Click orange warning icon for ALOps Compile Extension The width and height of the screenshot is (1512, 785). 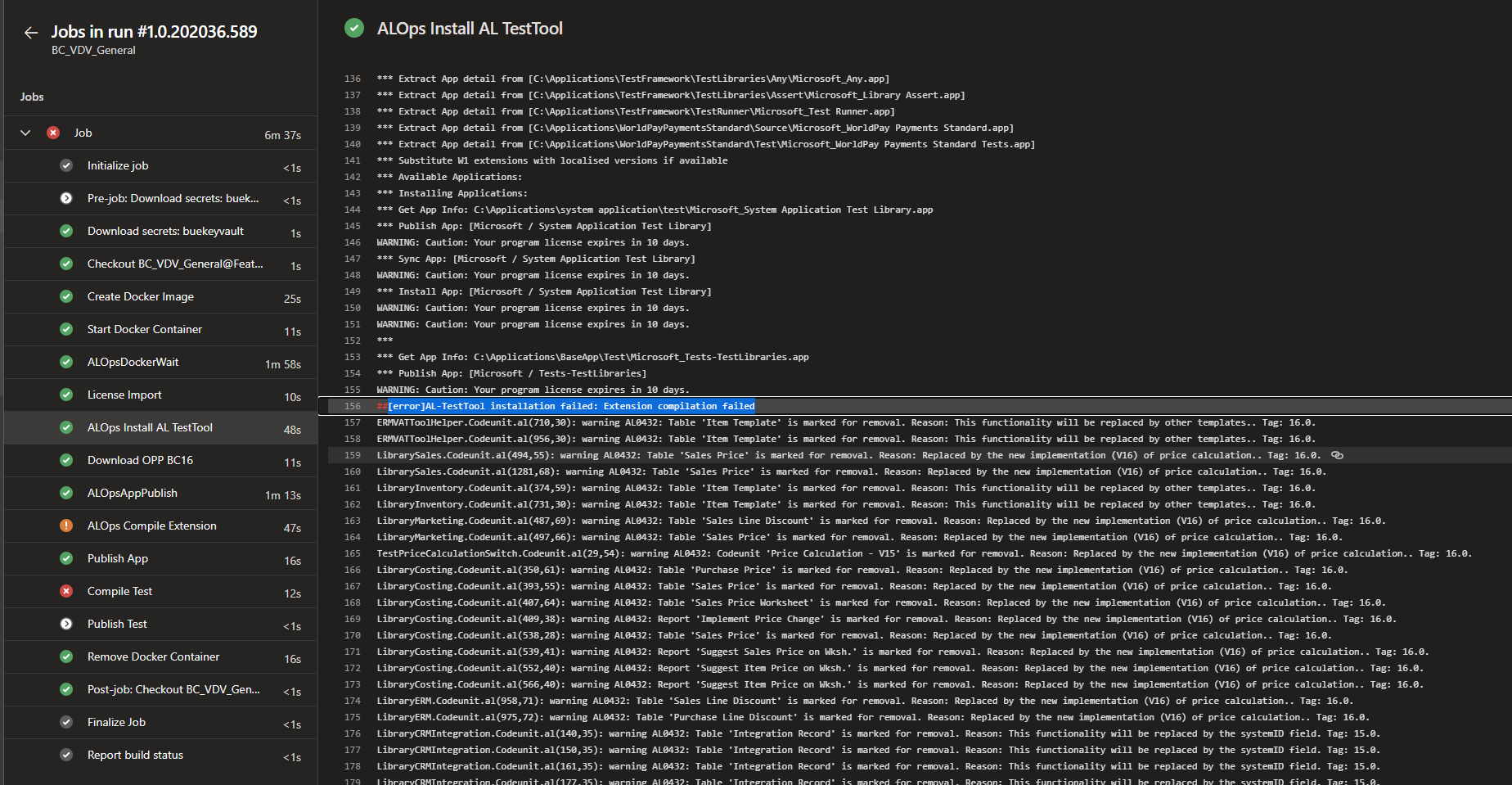coord(66,526)
